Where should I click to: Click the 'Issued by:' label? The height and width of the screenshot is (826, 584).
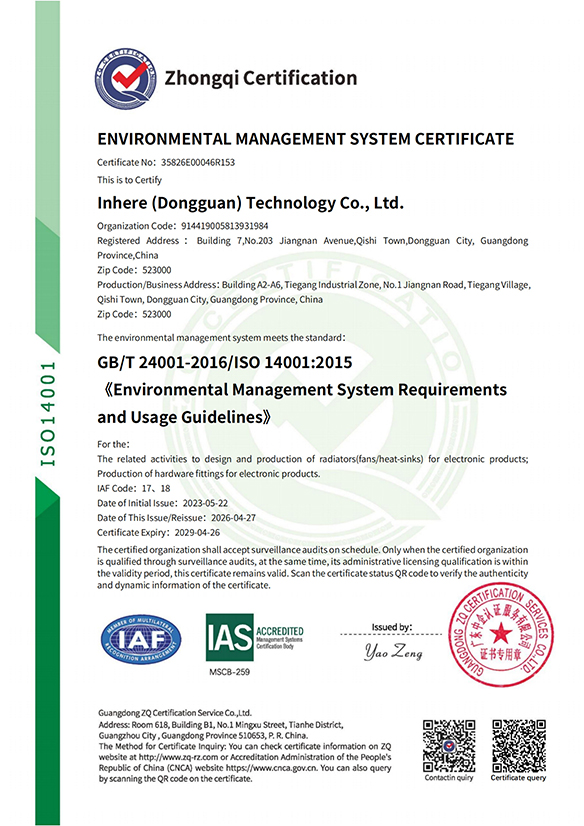click(392, 627)
